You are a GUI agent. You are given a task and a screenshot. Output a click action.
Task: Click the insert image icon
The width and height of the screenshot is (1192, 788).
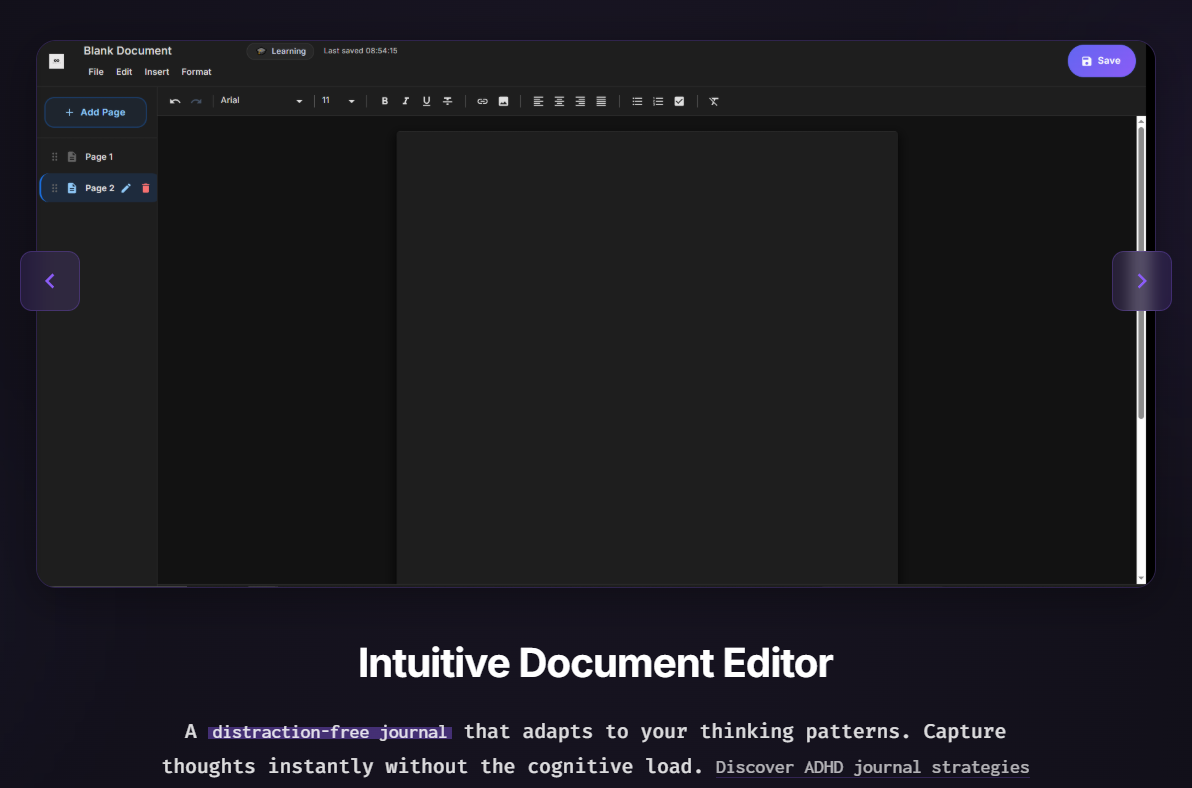[x=503, y=101]
